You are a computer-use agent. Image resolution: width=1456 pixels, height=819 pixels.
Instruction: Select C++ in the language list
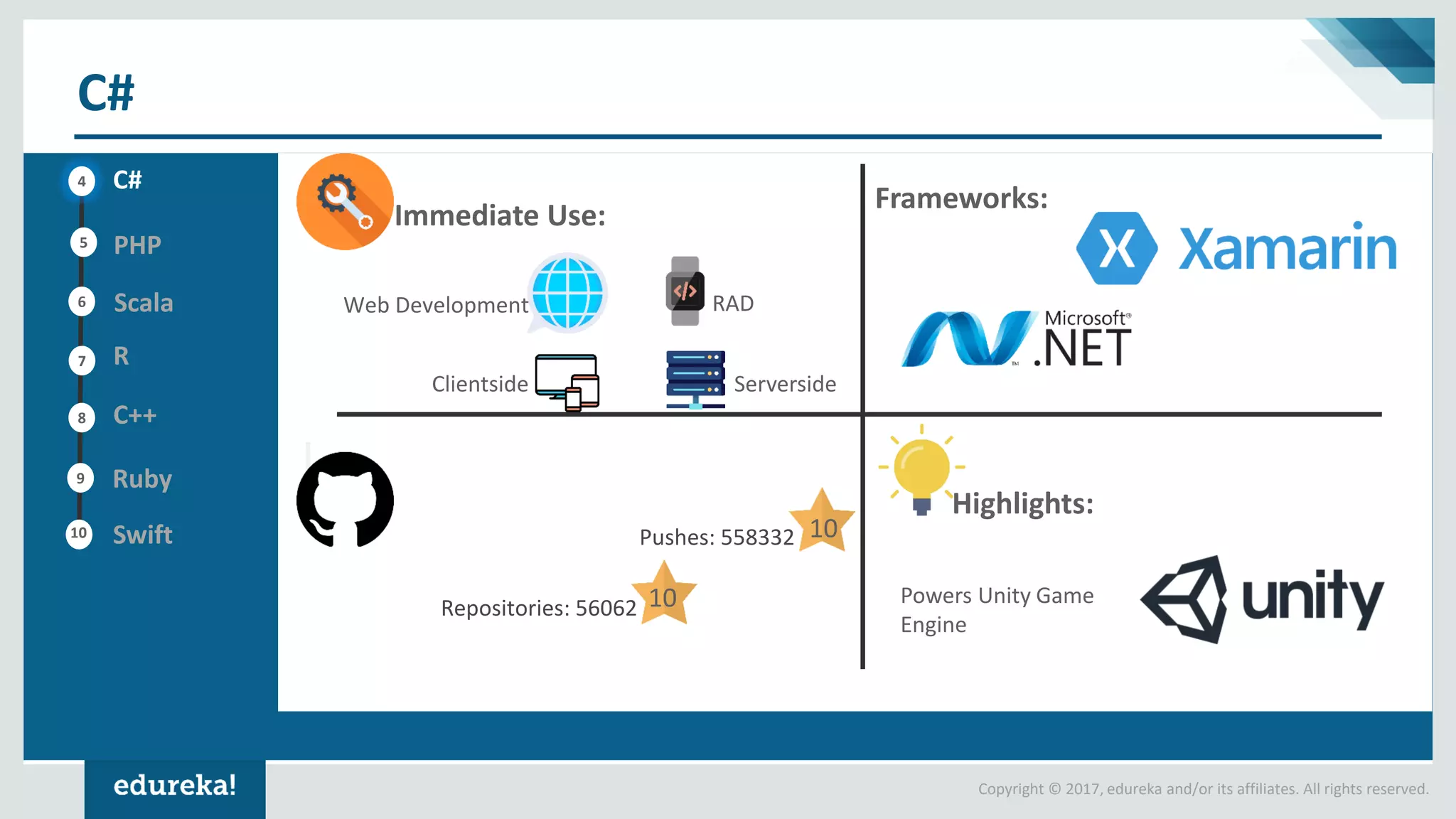tap(134, 415)
